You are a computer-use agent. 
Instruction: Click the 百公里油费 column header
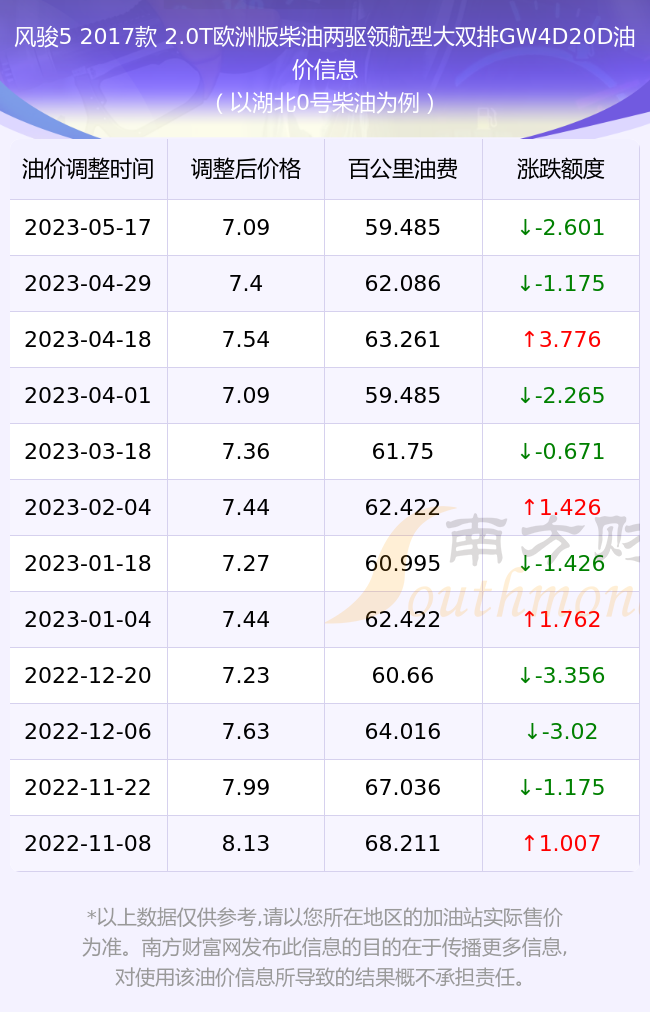coord(403,169)
